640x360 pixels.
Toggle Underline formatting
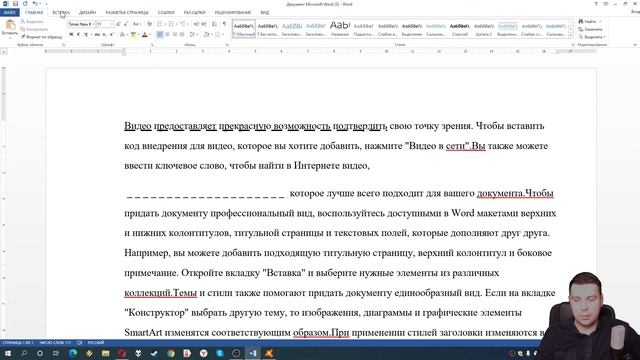85,35
